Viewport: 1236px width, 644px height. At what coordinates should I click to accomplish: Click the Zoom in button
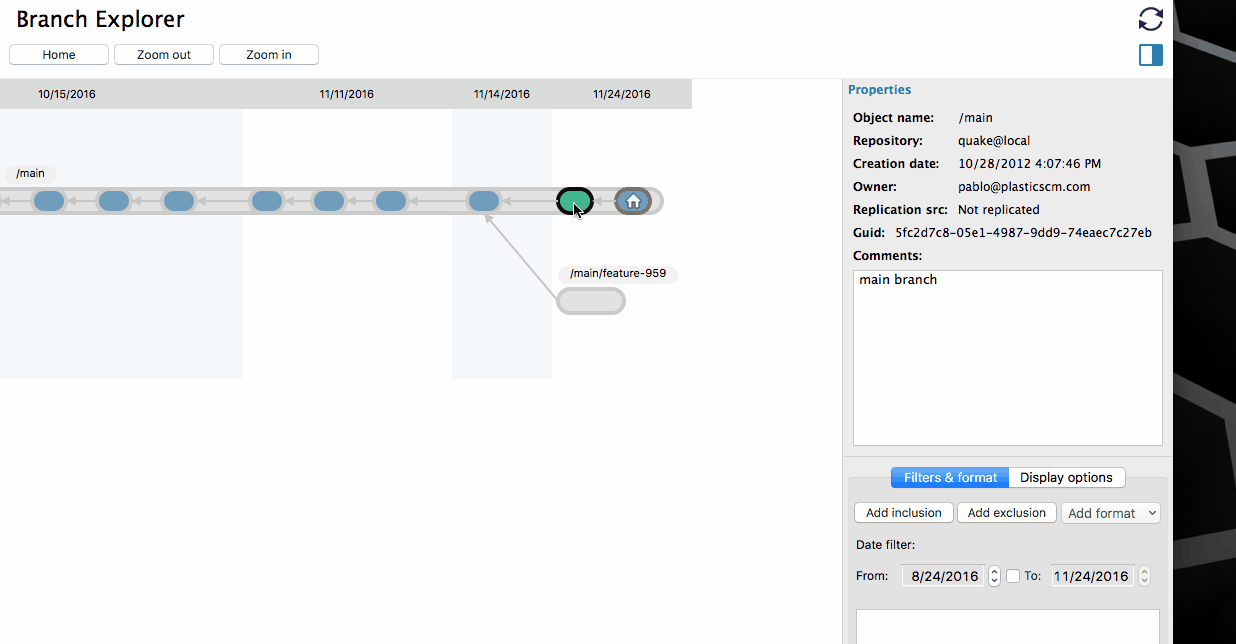(x=269, y=55)
